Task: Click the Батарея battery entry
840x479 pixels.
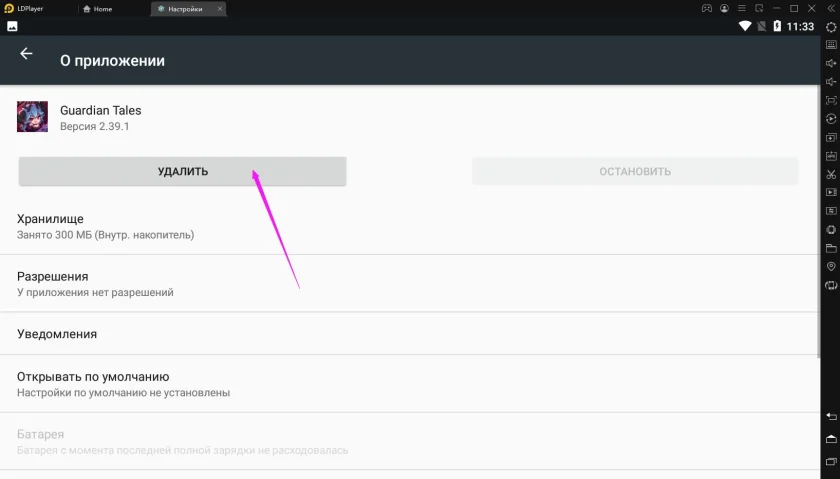Action: (410, 441)
